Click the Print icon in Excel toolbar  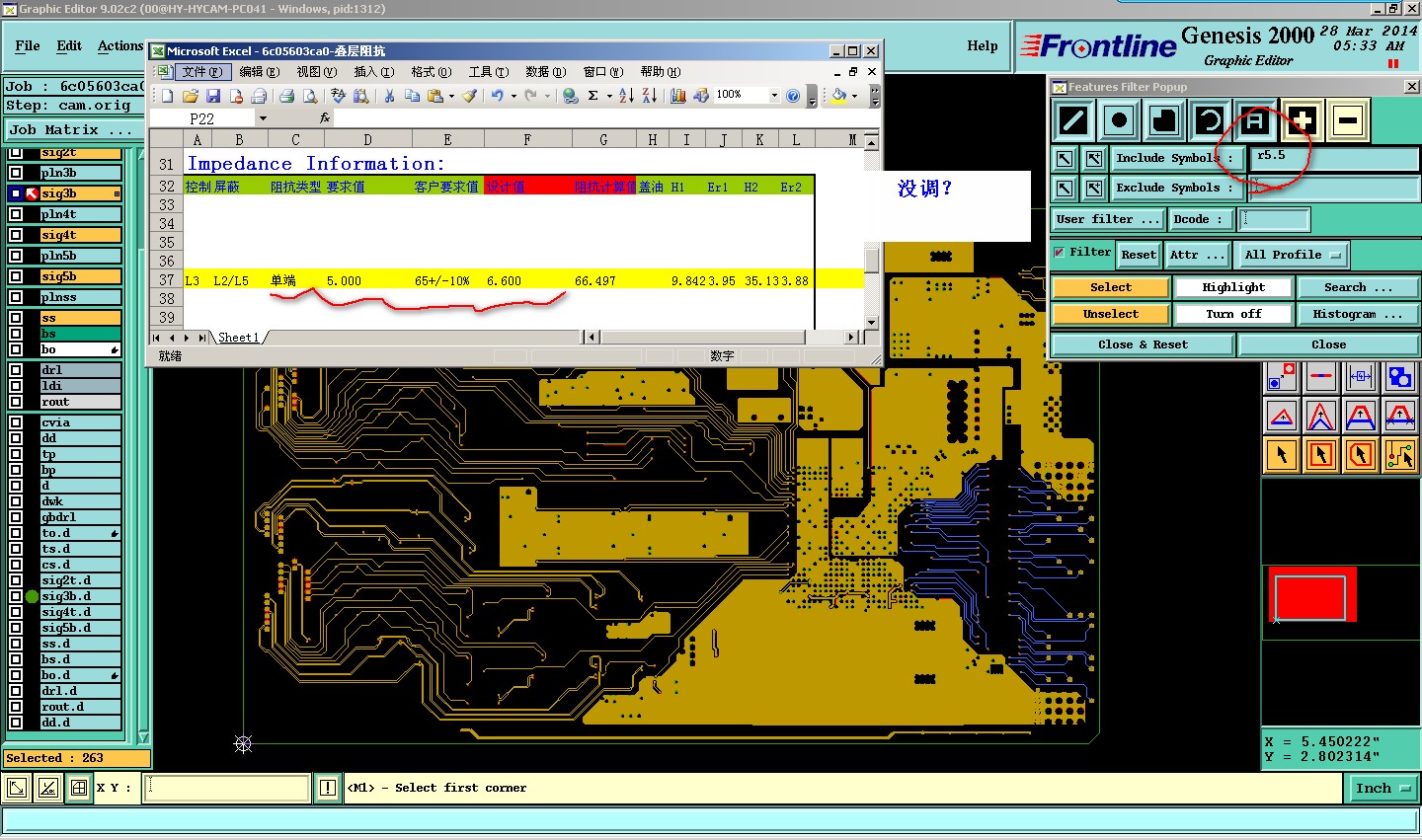pos(286,96)
